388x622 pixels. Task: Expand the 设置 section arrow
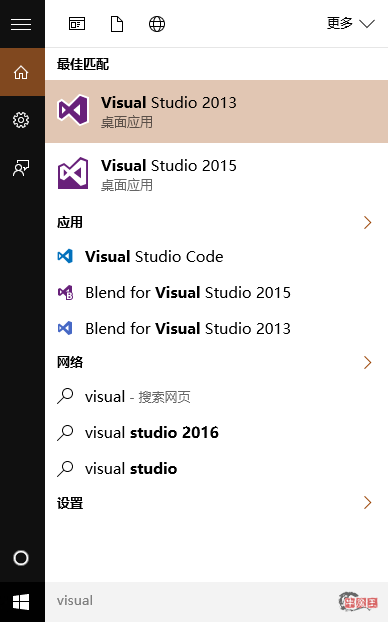(x=367, y=503)
